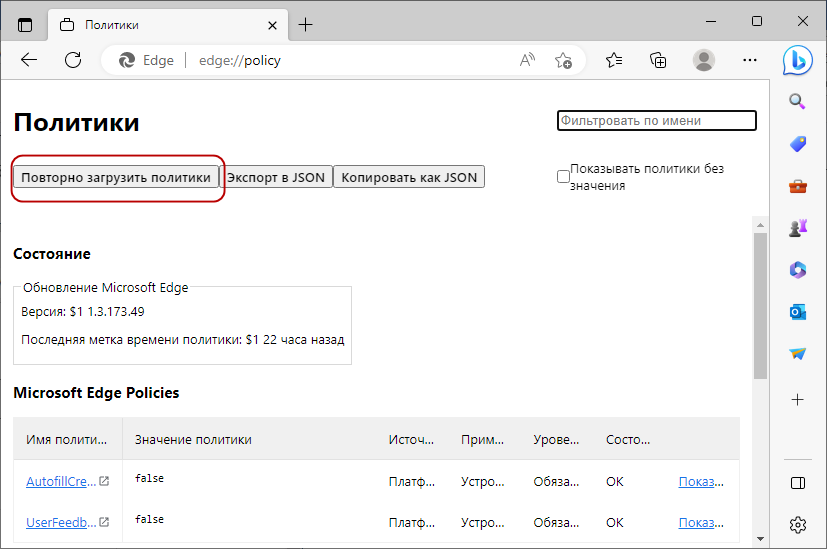The width and height of the screenshot is (827, 549).
Task: Click the Источ... column header
Action: tap(411, 440)
